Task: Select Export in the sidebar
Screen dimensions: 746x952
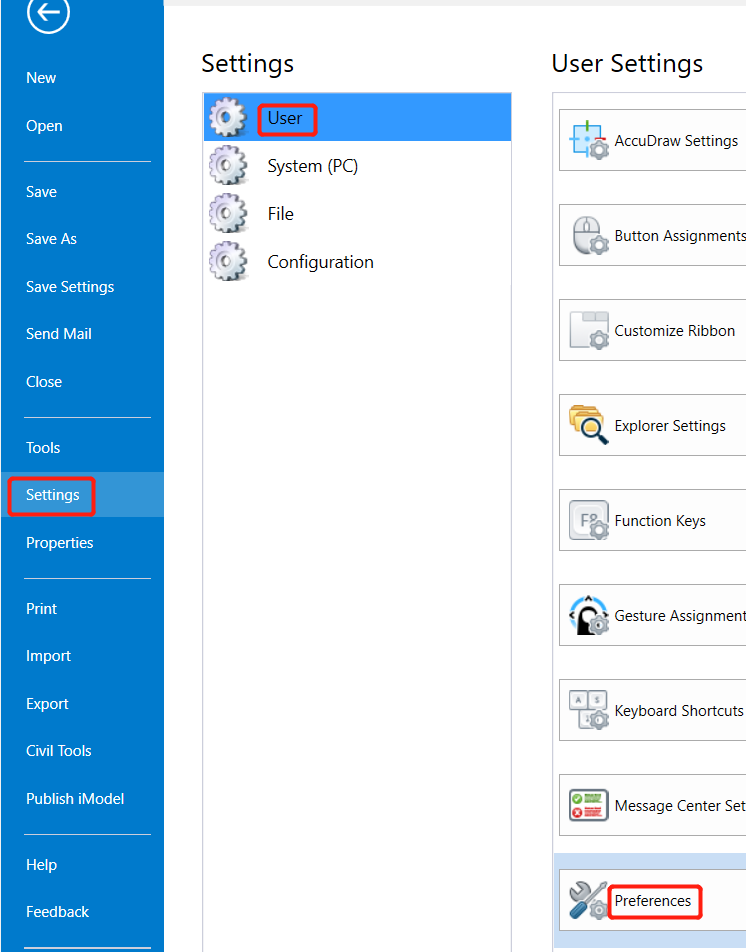Action: tap(47, 704)
